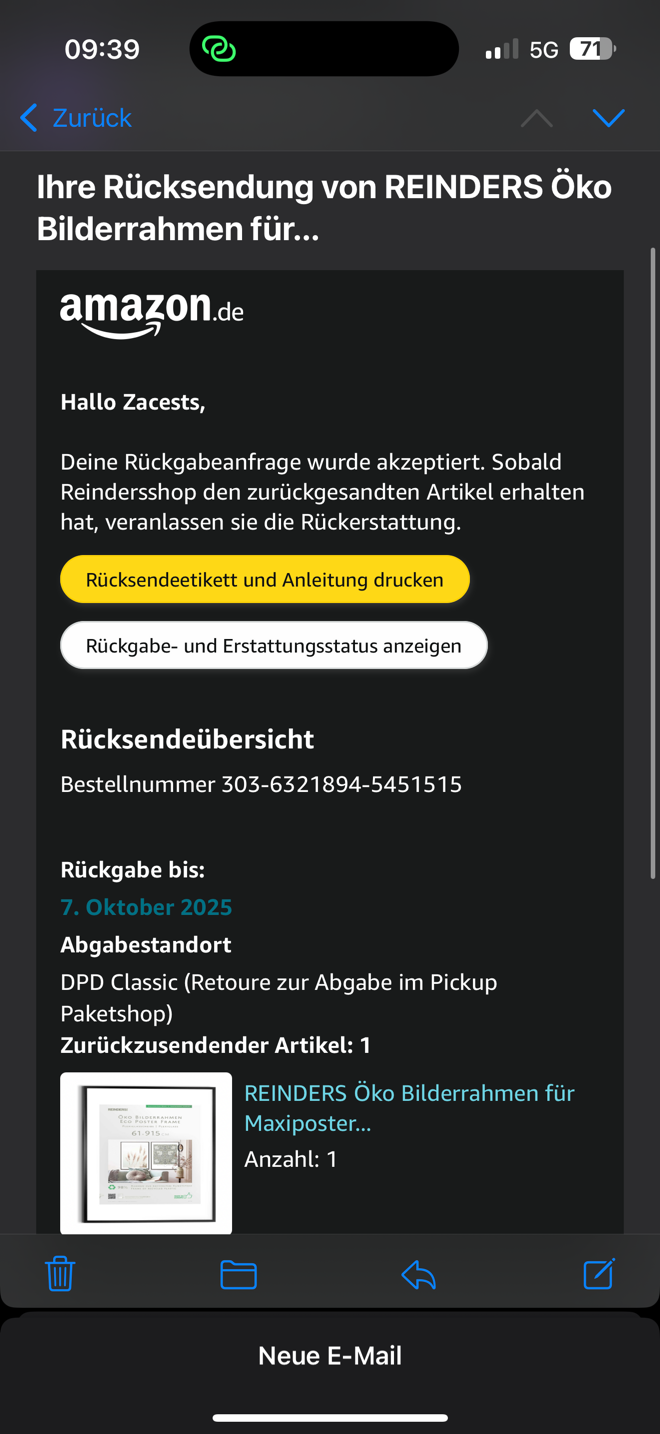Go back using the Zurück button
This screenshot has width=660, height=1434.
tap(76, 118)
